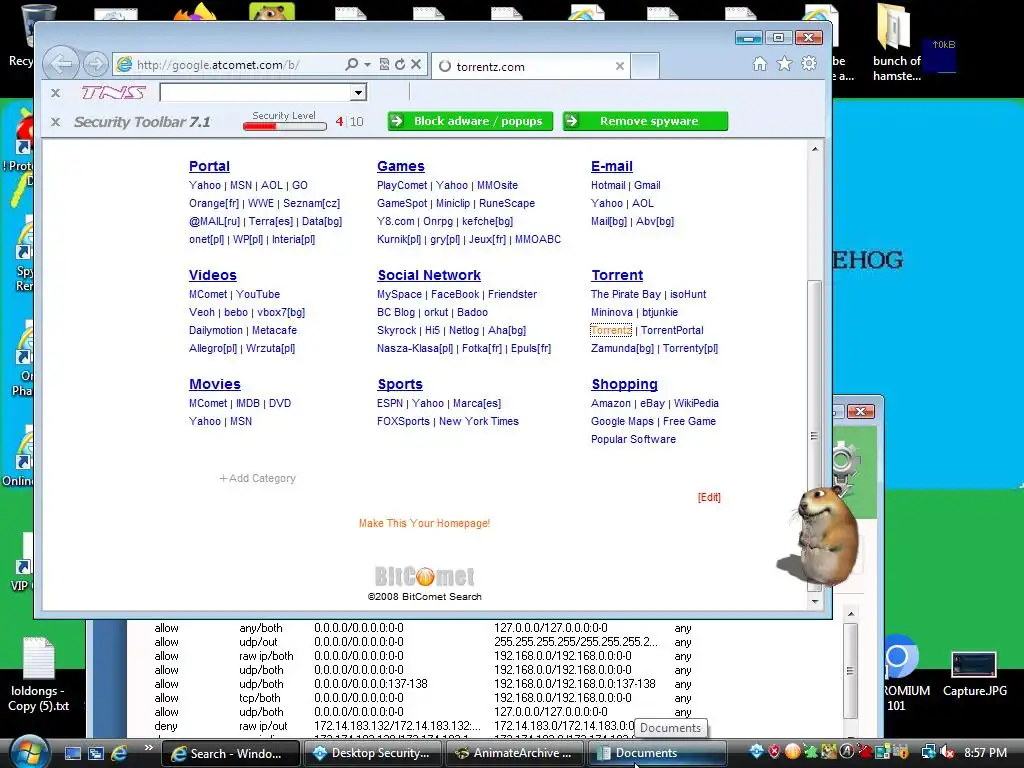Click the FaceBook link
The height and width of the screenshot is (768, 1024).
point(455,295)
